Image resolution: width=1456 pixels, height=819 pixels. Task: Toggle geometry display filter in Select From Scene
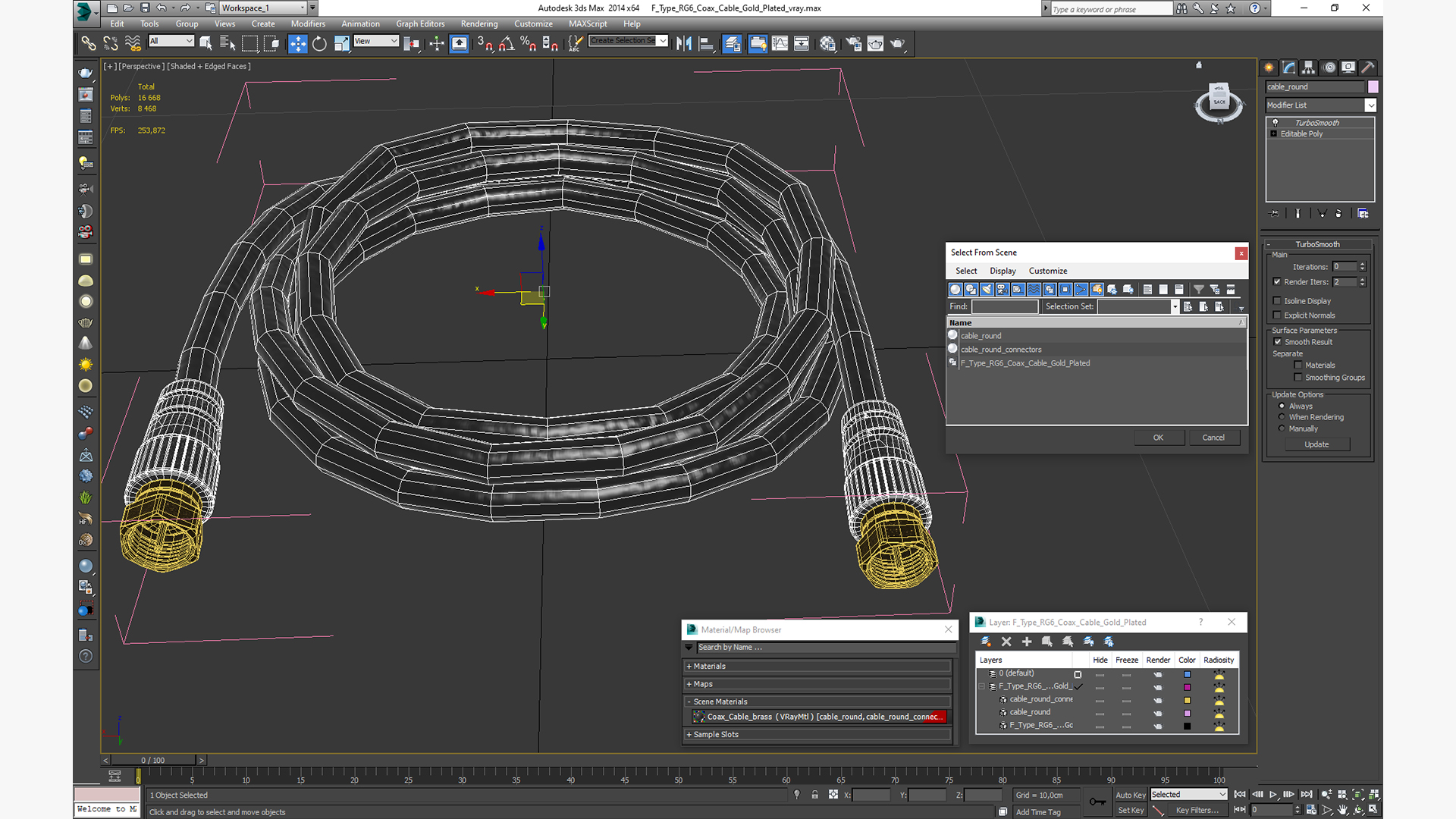pos(955,289)
